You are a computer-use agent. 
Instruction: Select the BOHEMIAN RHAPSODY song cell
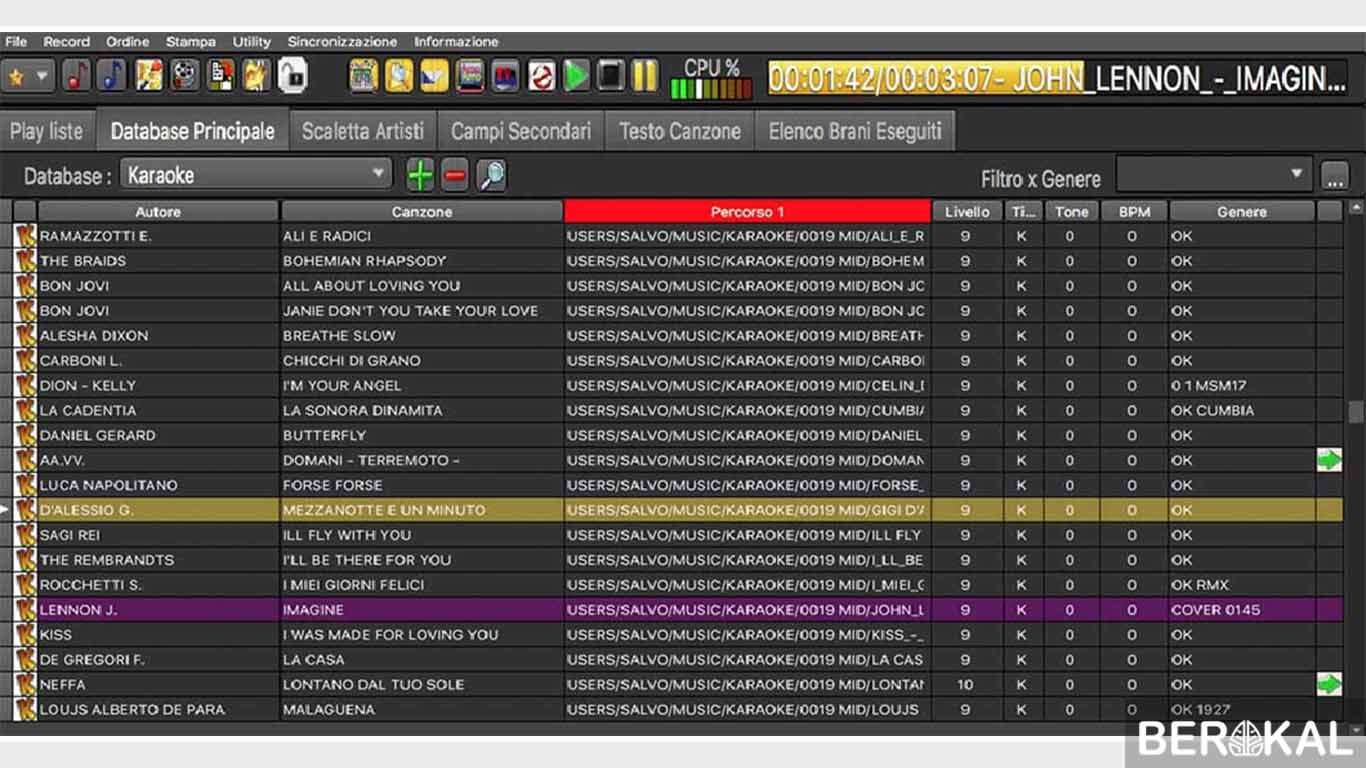point(422,261)
